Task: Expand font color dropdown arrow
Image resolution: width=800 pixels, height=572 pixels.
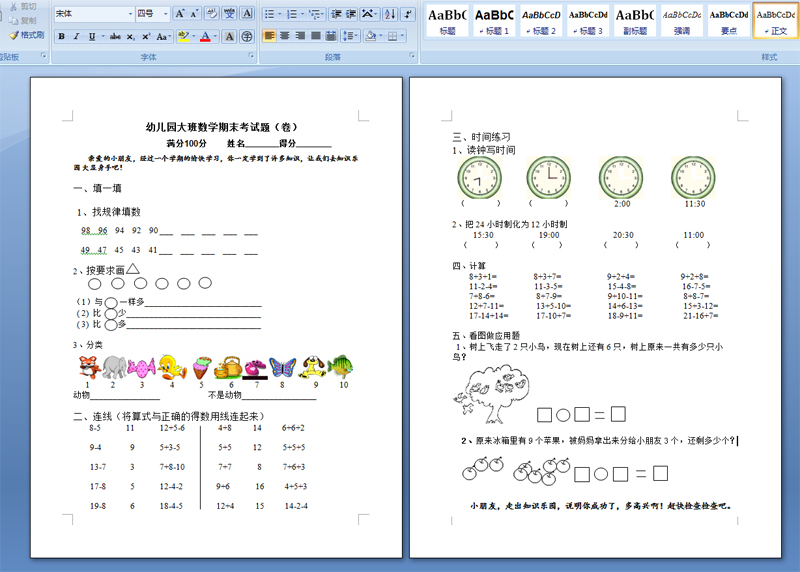Action: [x=215, y=36]
